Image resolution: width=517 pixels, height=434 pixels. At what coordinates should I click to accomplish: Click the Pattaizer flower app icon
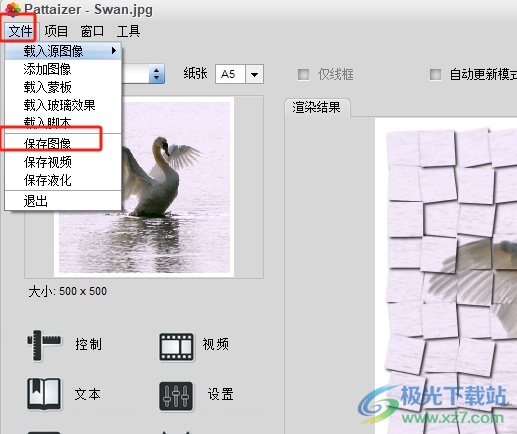click(12, 9)
